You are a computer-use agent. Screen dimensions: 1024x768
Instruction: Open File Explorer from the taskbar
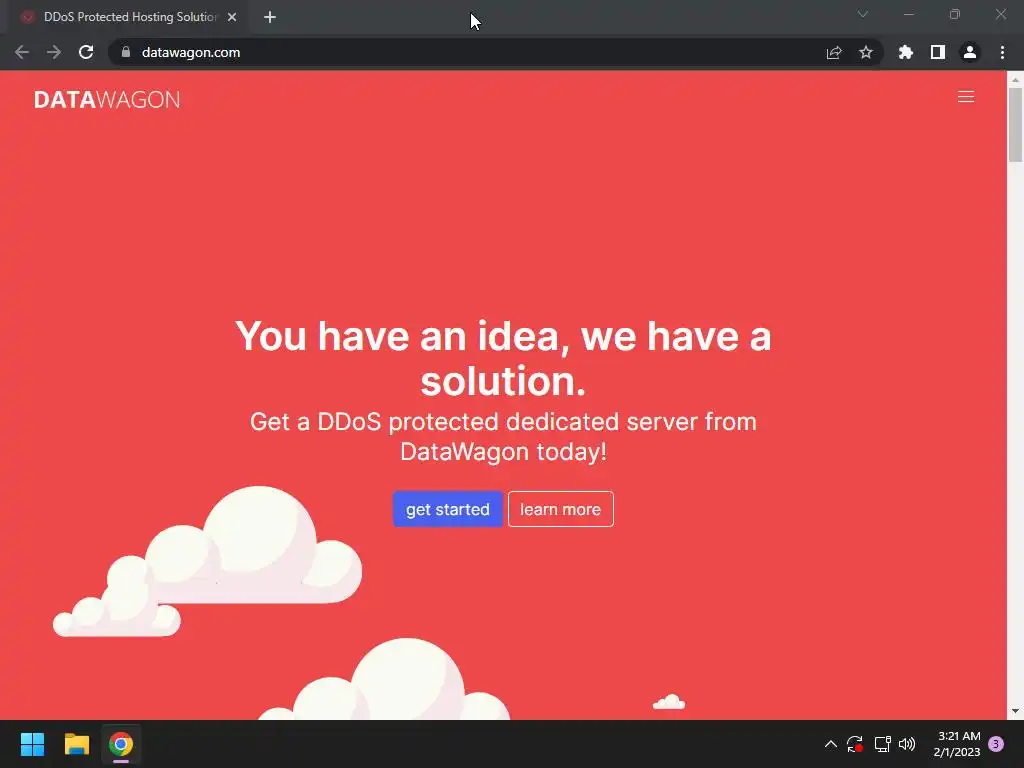point(76,744)
